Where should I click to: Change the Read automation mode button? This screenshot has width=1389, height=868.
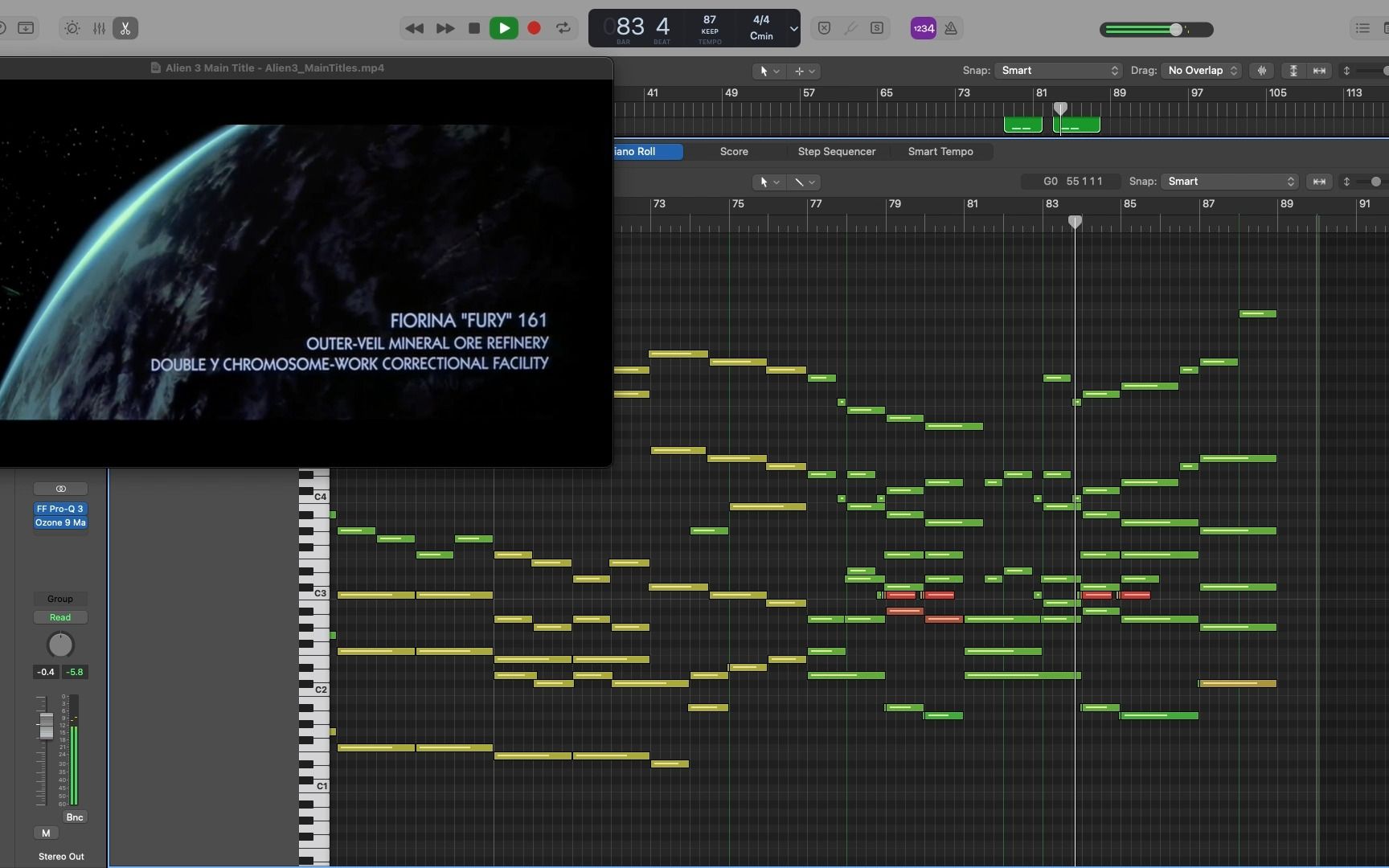pyautogui.click(x=60, y=617)
